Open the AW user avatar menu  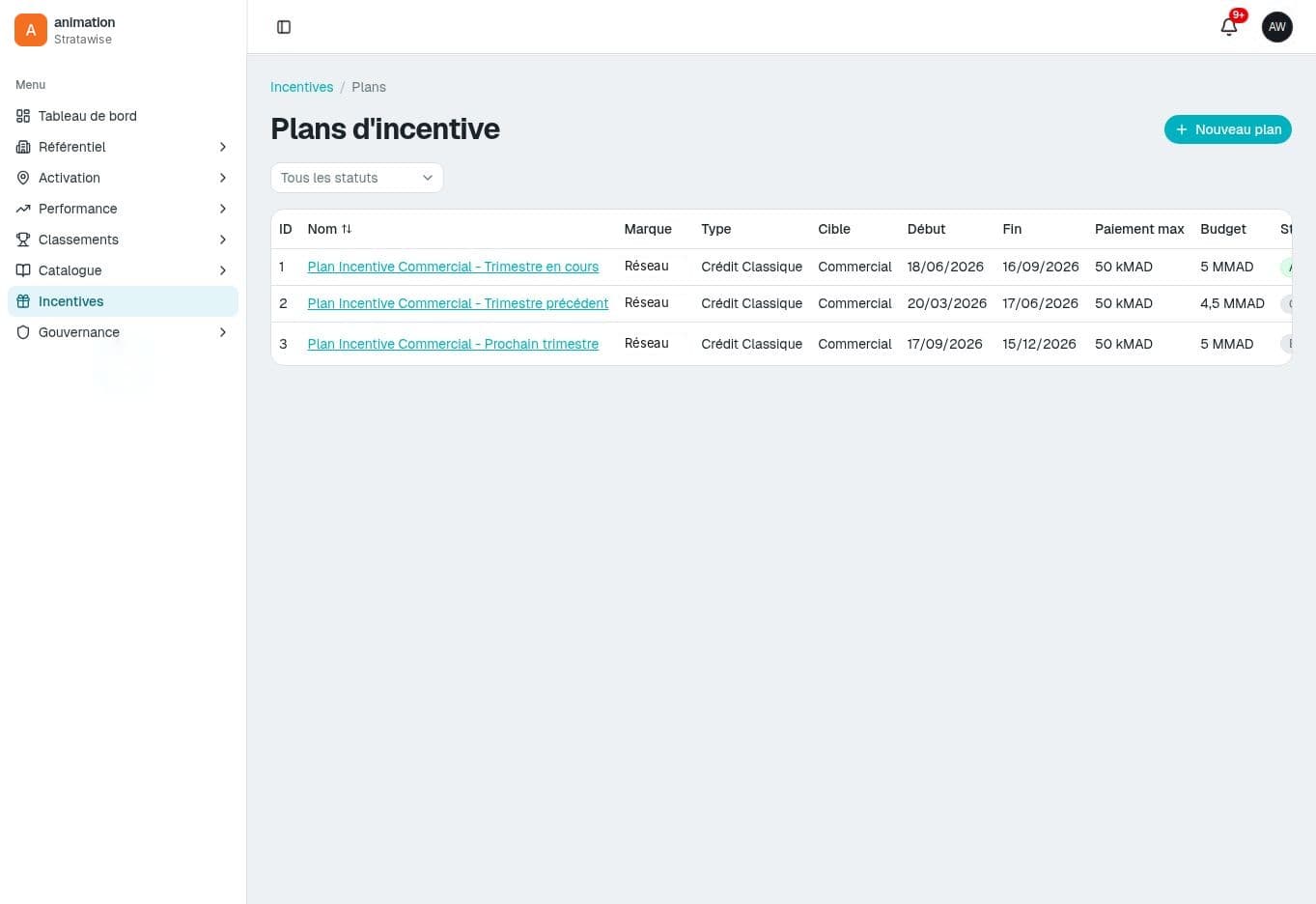point(1277,27)
